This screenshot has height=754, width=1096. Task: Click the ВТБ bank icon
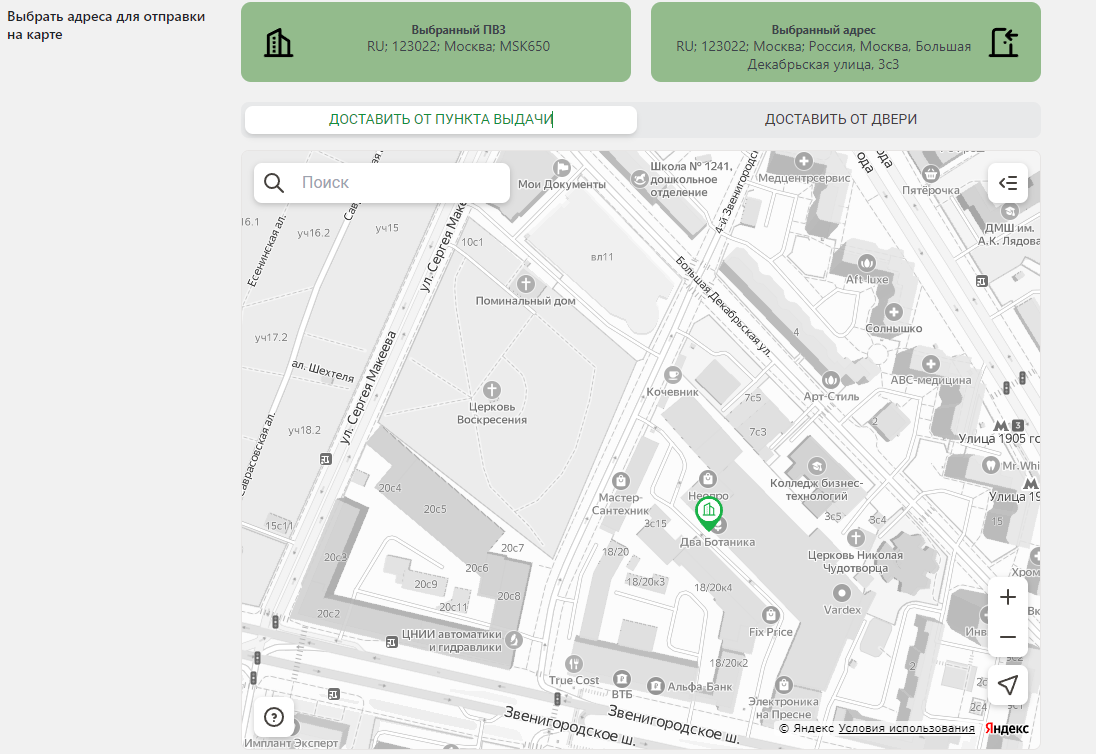pos(621,678)
